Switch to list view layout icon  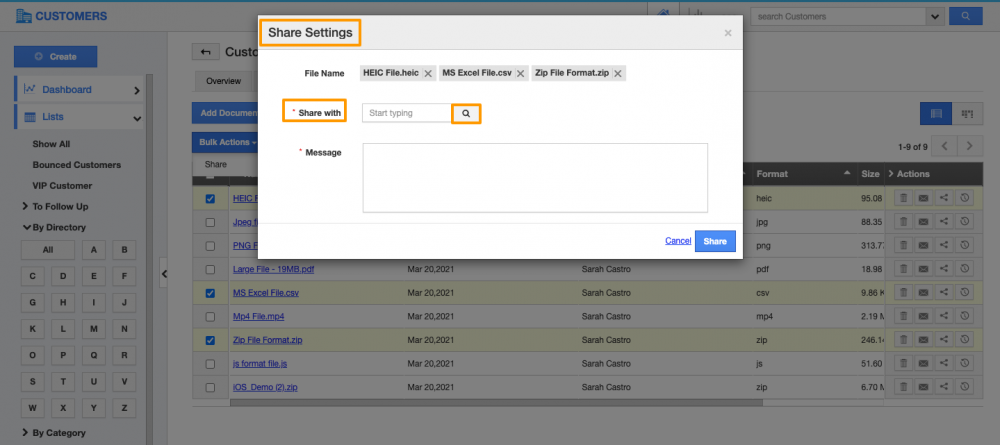click(x=936, y=114)
